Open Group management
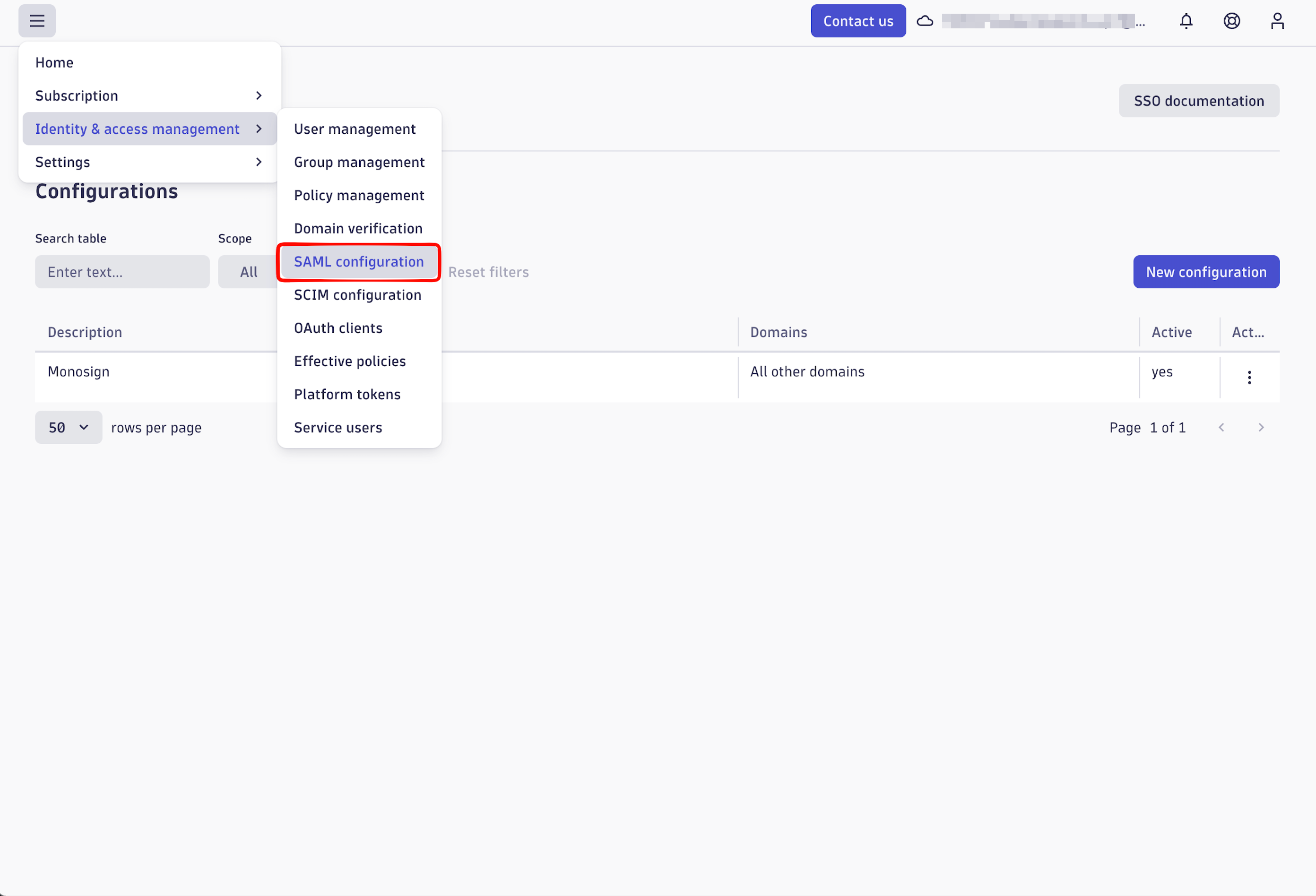 [359, 162]
